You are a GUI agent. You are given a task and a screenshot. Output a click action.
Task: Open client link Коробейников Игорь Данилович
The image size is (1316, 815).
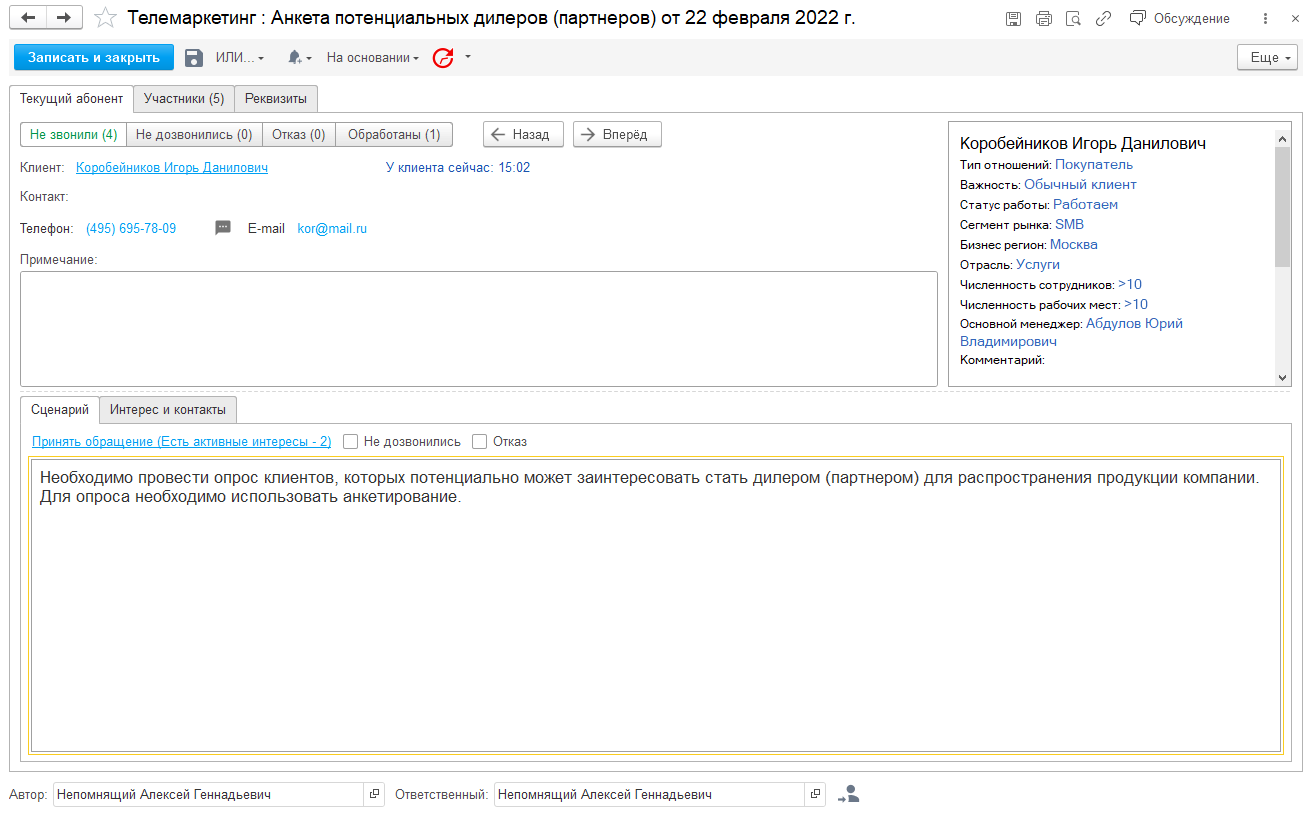[x=172, y=168]
